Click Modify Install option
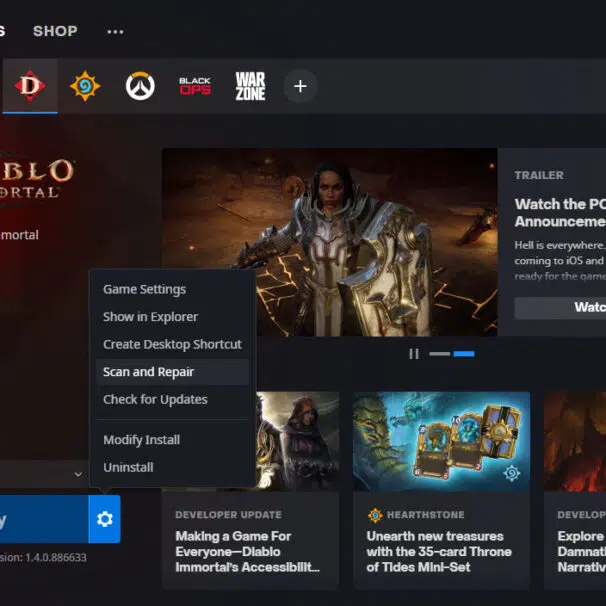 [172, 440]
